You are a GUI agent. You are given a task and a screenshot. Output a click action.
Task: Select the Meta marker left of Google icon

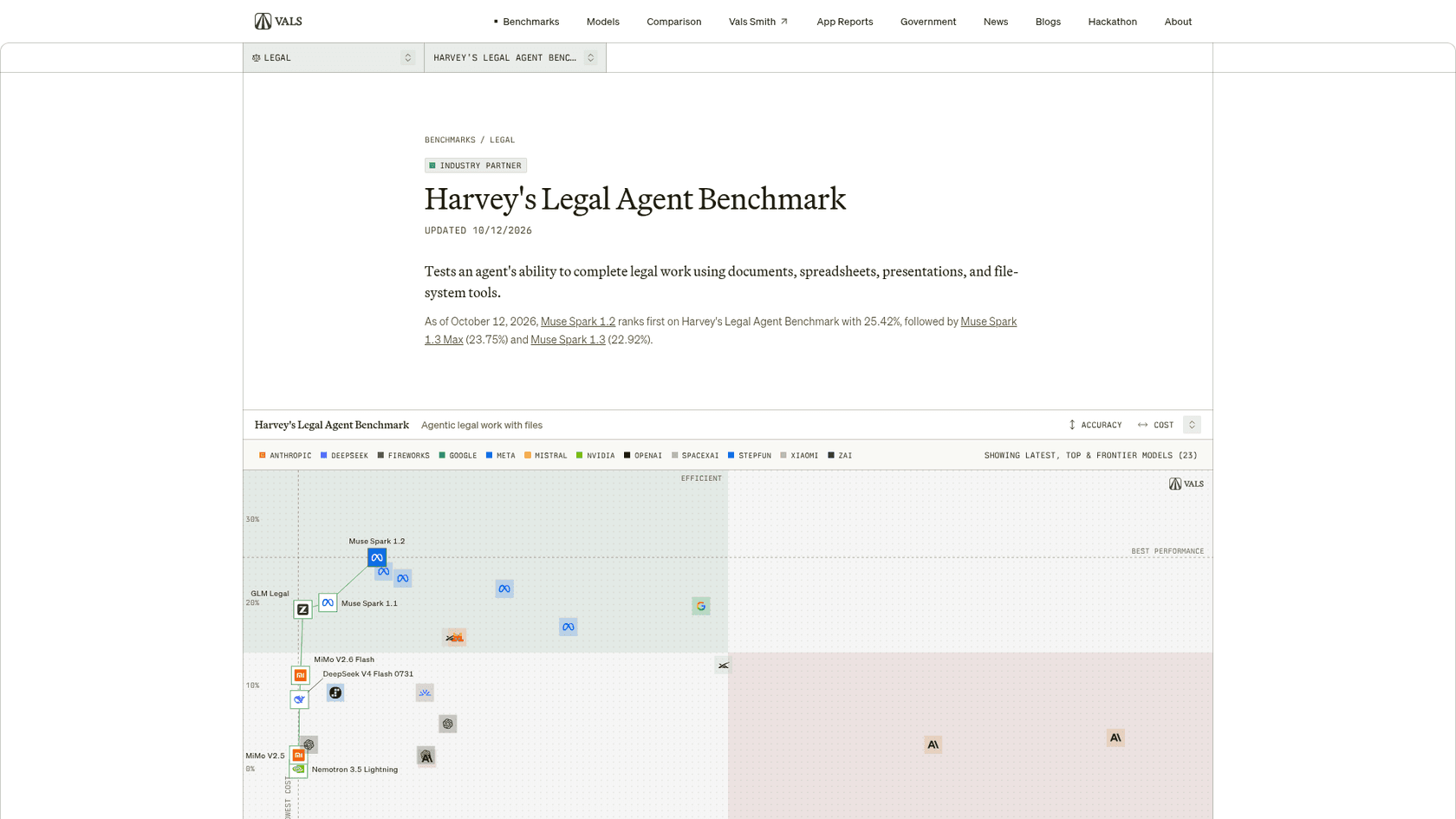[x=504, y=588]
